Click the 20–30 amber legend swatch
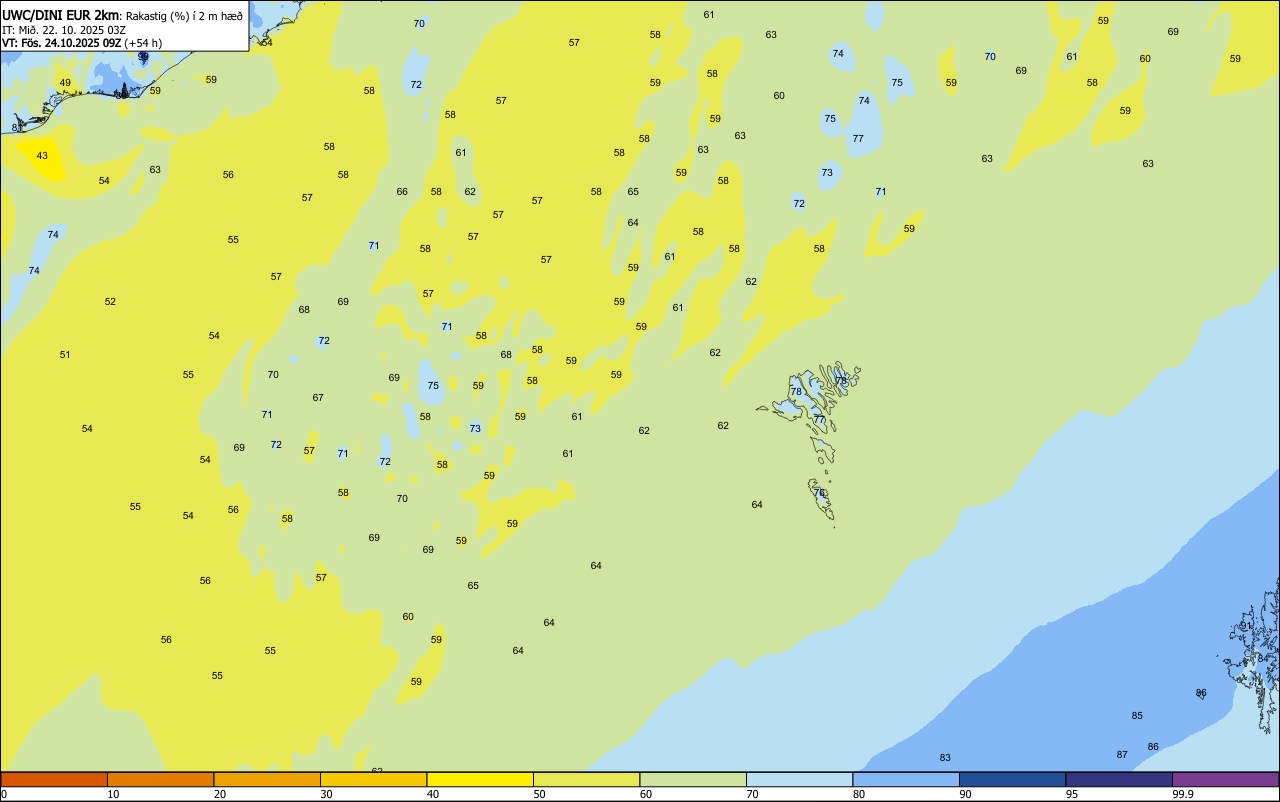Viewport: 1280px width, 802px height. pos(267,779)
